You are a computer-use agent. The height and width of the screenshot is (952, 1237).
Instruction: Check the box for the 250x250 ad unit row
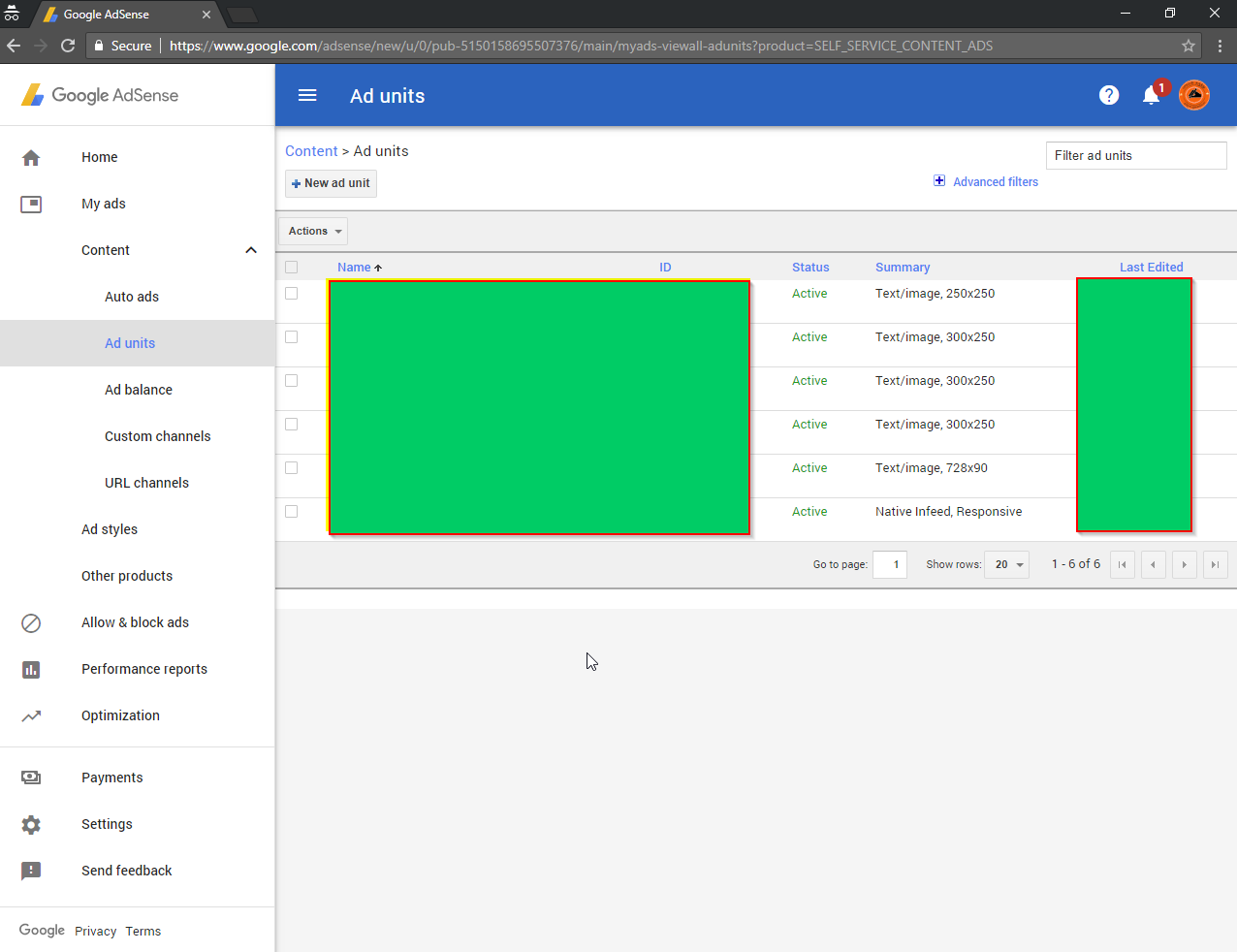click(292, 294)
